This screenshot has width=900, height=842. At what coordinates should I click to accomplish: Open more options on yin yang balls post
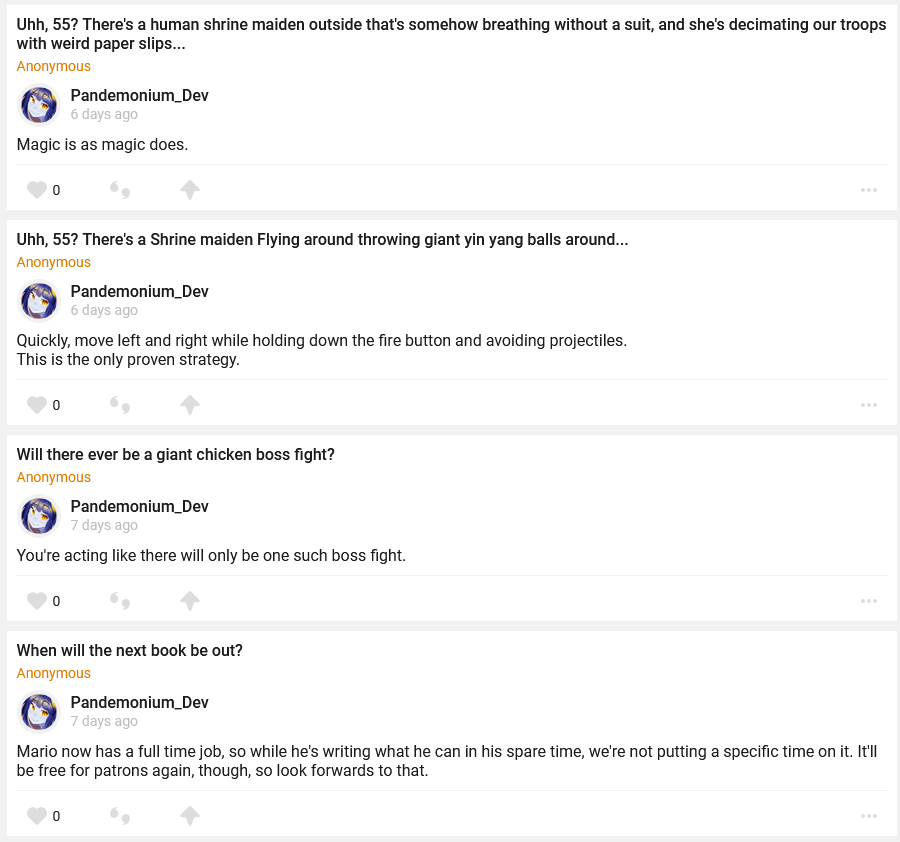868,405
